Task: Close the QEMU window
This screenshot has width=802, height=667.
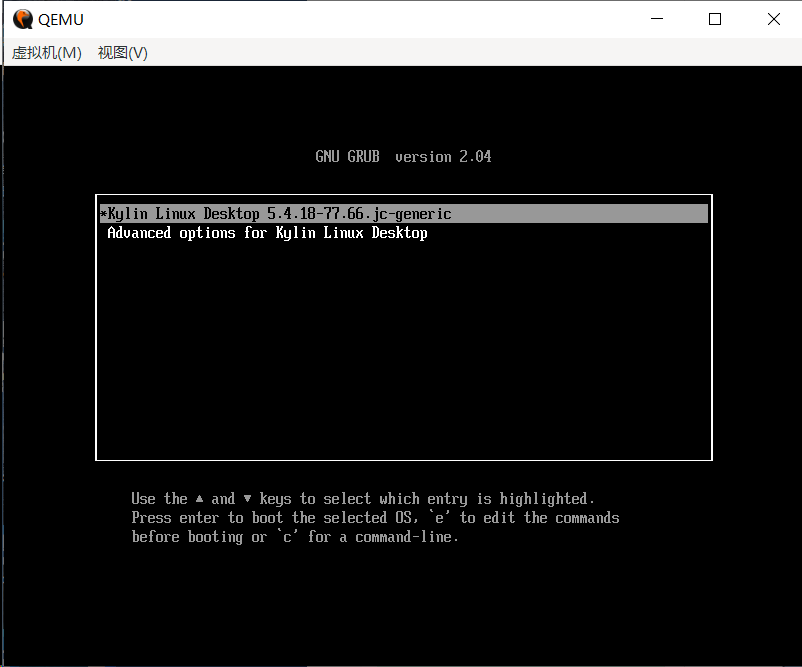Action: click(773, 19)
